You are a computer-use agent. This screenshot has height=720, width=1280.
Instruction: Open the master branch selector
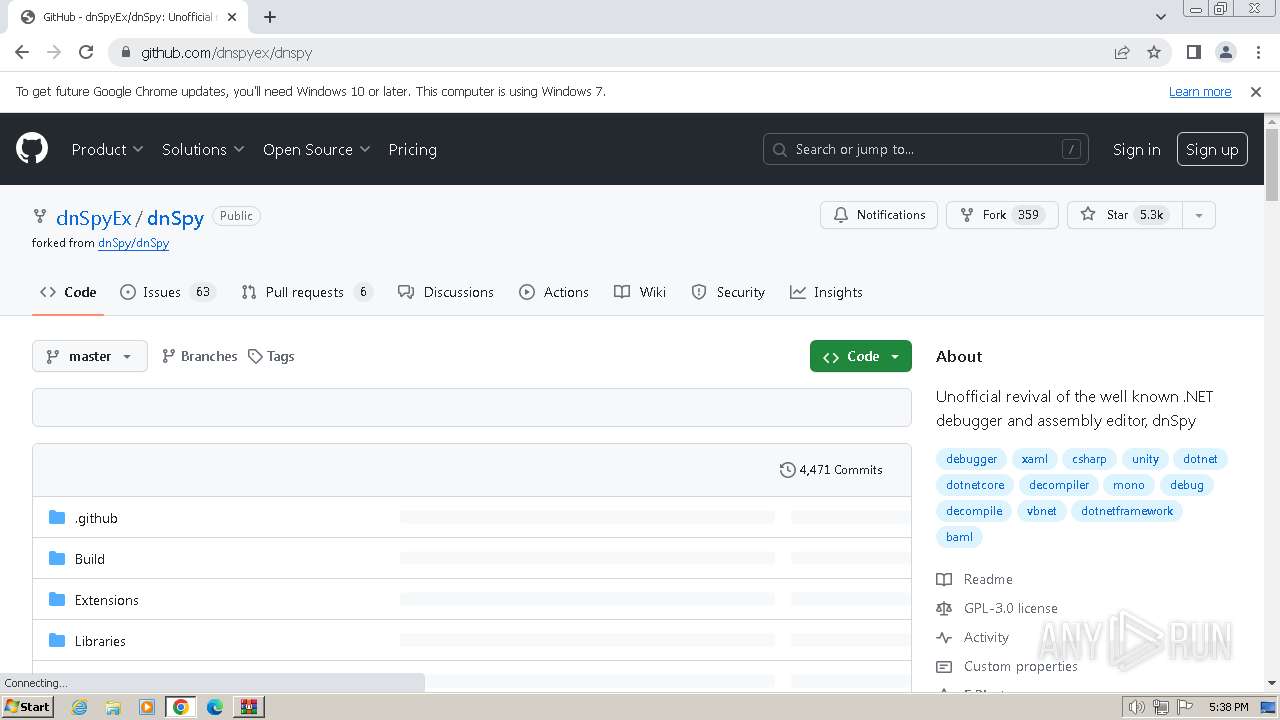point(90,356)
